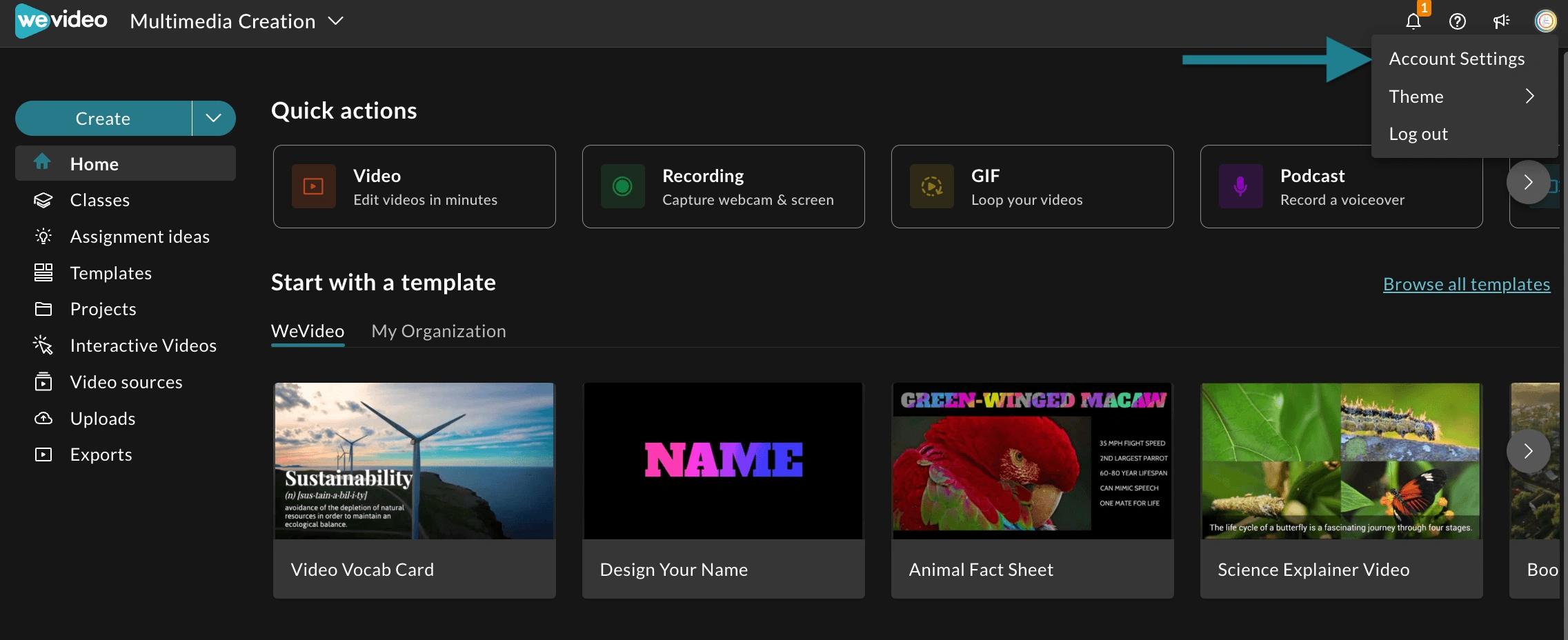This screenshot has height=640, width=1568.
Task: Open the Create button dropdown arrow
Action: (214, 118)
